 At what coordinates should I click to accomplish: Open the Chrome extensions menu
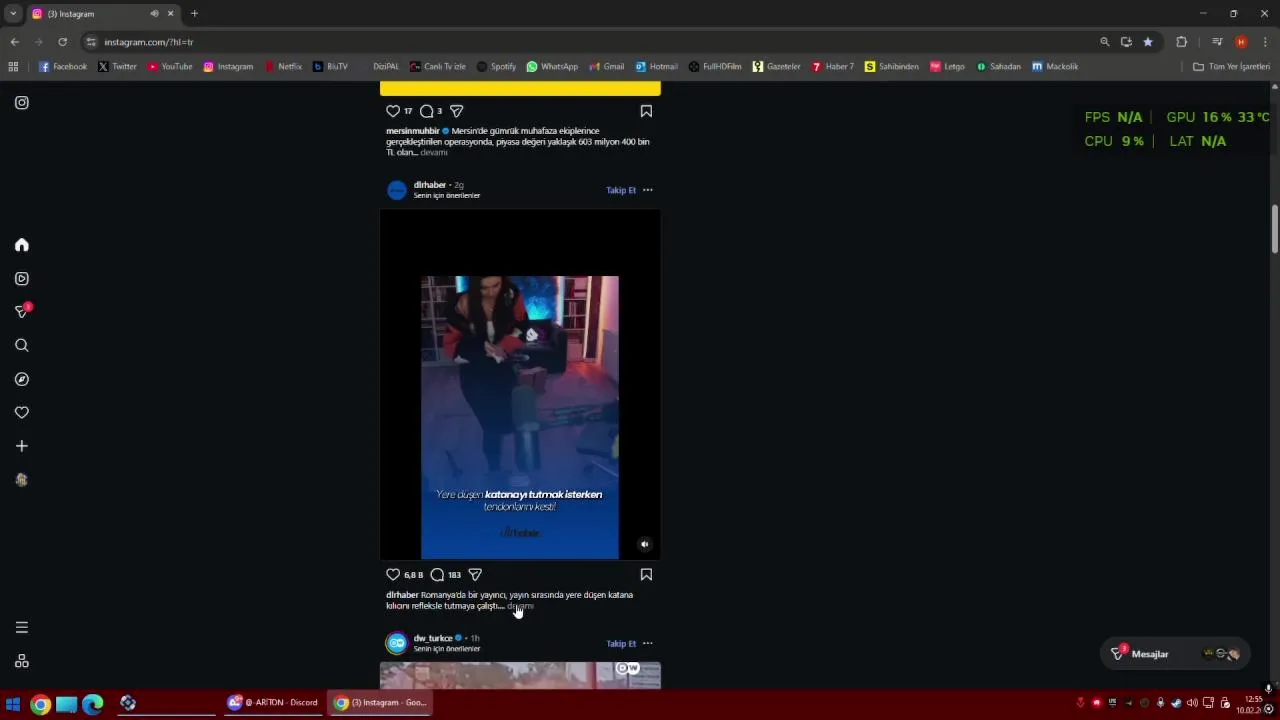pos(1181,42)
